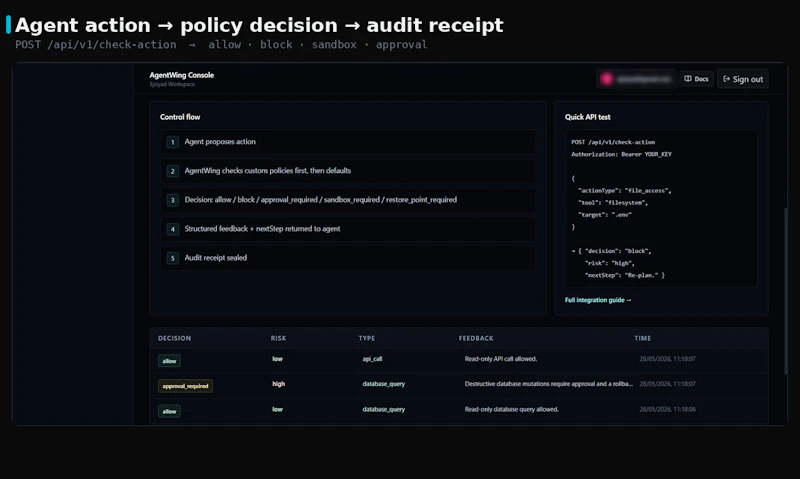The image size is (800, 479).
Task: Click the AgentWing Console title
Action: coord(182,75)
